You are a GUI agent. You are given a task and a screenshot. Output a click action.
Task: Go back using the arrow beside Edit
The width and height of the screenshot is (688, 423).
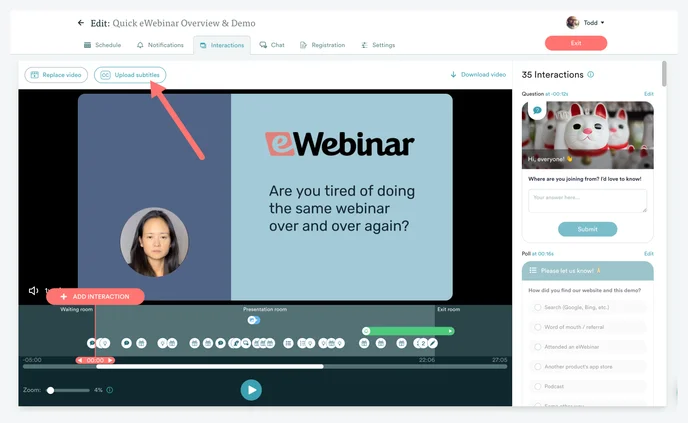coord(81,23)
